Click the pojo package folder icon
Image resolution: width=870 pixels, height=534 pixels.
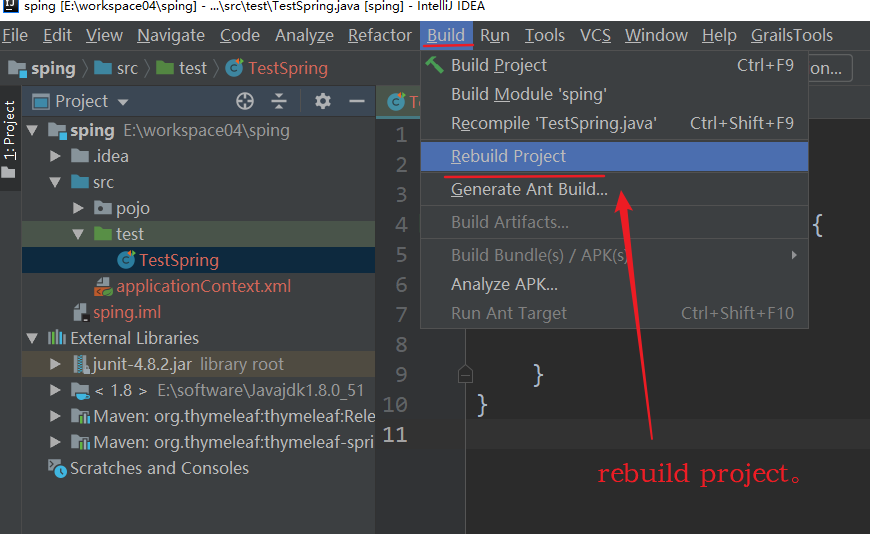[103, 208]
